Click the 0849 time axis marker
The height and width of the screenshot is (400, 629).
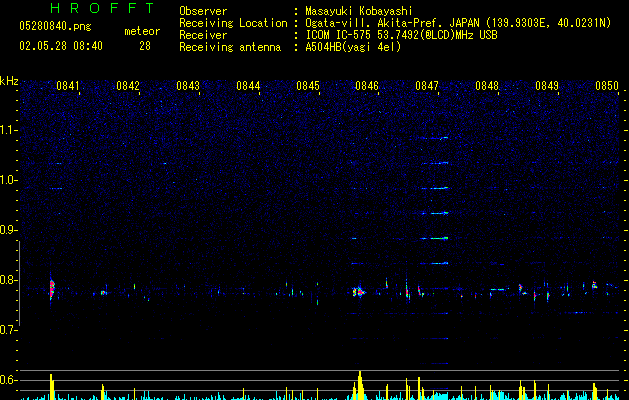(x=547, y=85)
